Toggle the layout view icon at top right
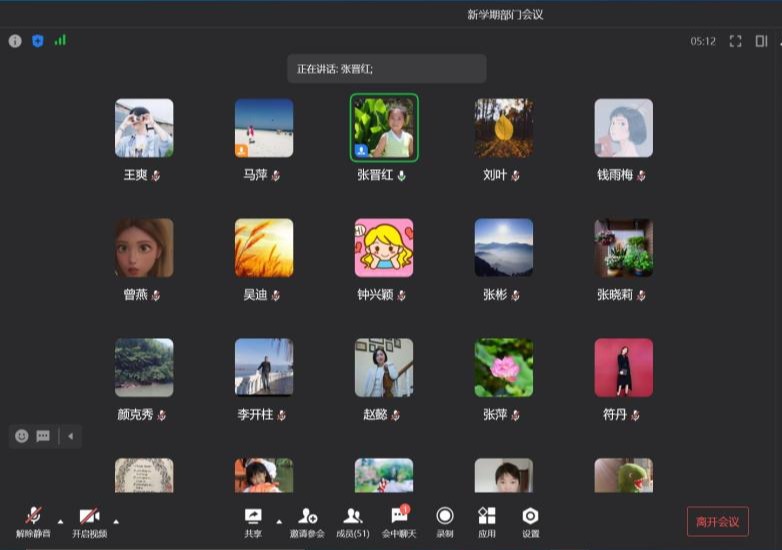Image resolution: width=782 pixels, height=550 pixels. (x=761, y=41)
